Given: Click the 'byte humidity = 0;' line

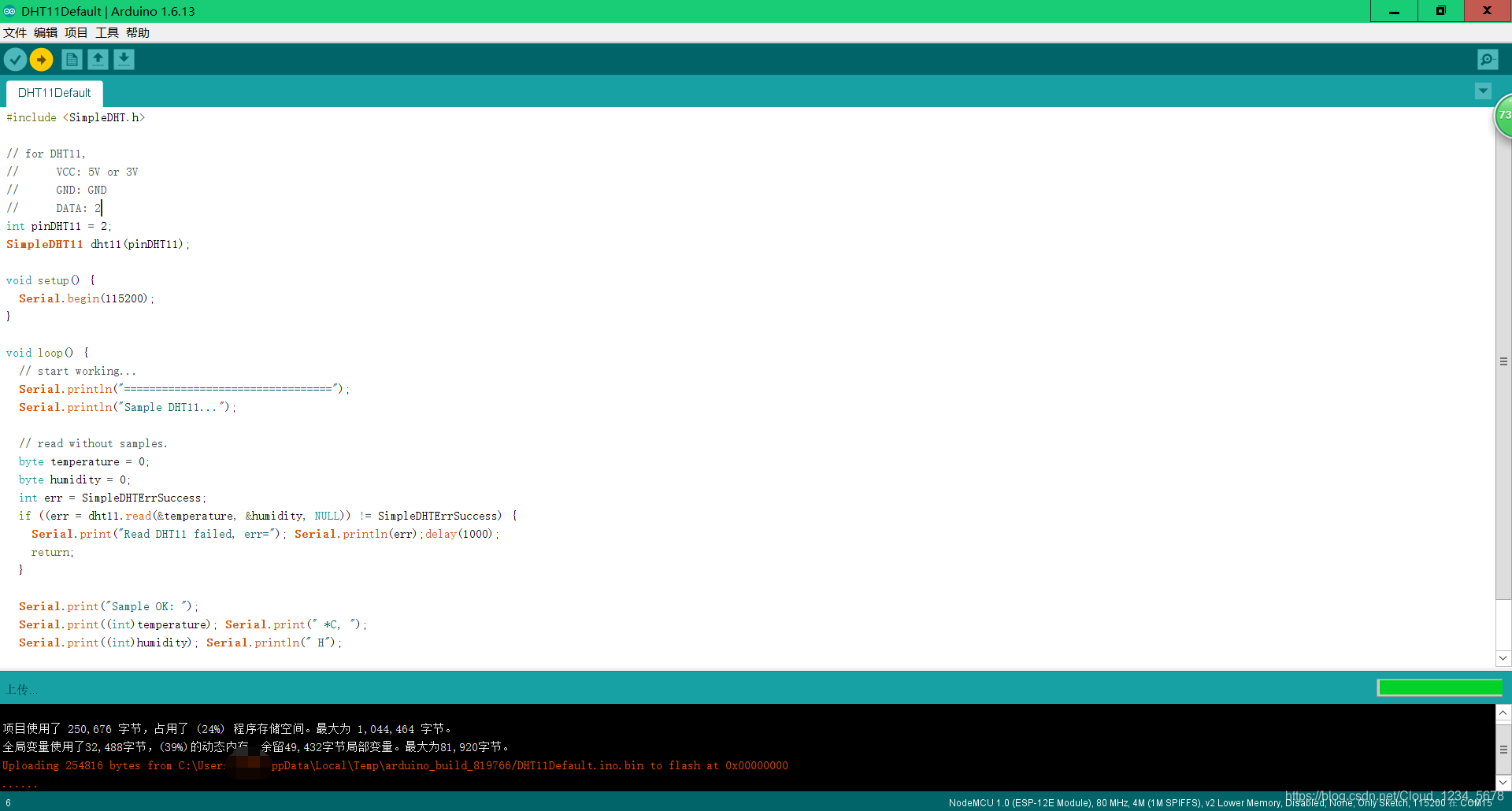Looking at the screenshot, I should 75,480.
